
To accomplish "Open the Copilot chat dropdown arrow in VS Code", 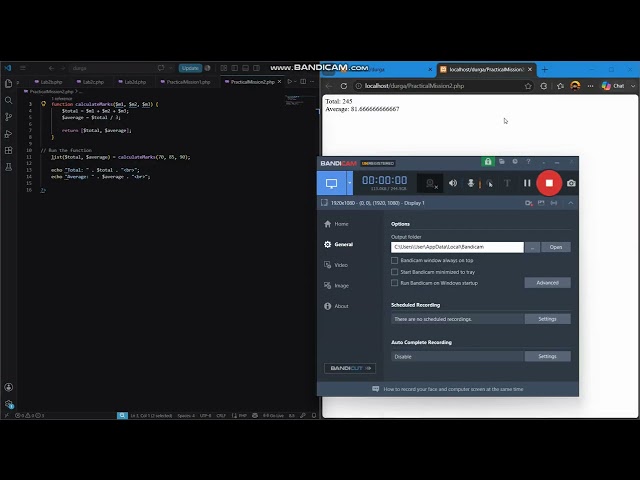I will (171, 68).
